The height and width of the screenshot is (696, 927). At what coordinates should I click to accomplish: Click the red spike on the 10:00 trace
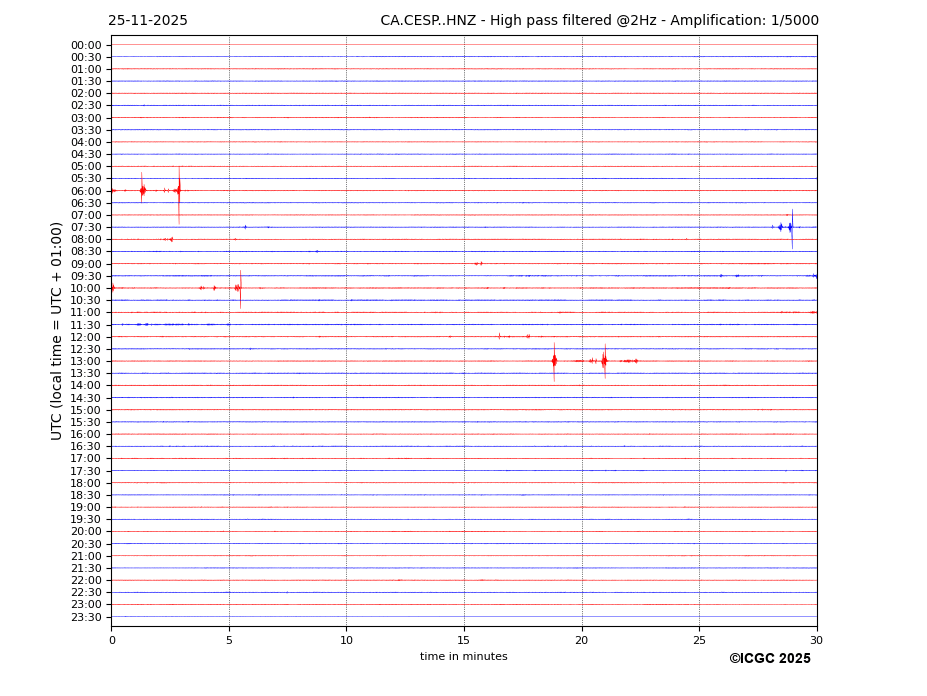[239, 288]
